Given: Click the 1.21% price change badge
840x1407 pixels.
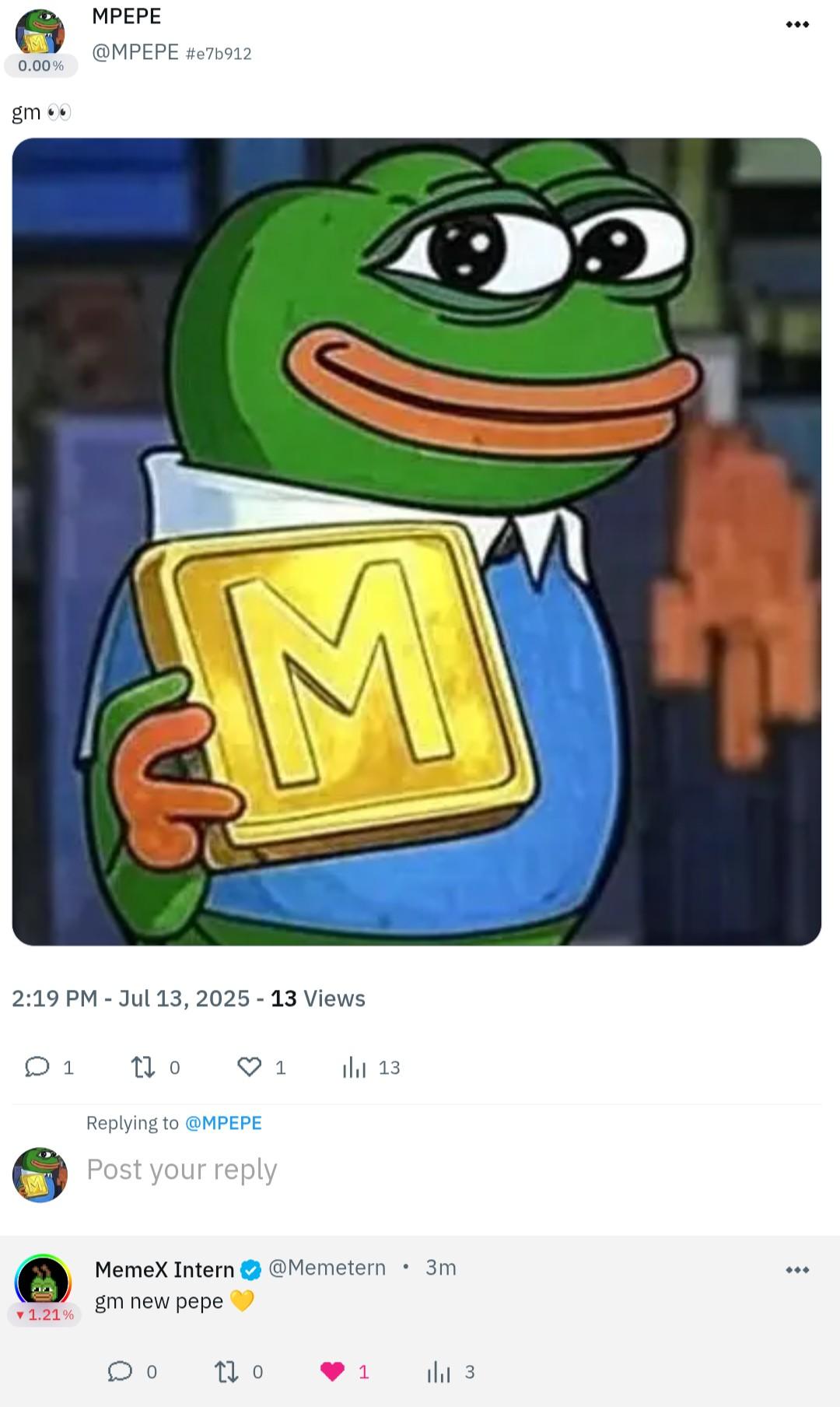Looking at the screenshot, I should point(44,1314).
